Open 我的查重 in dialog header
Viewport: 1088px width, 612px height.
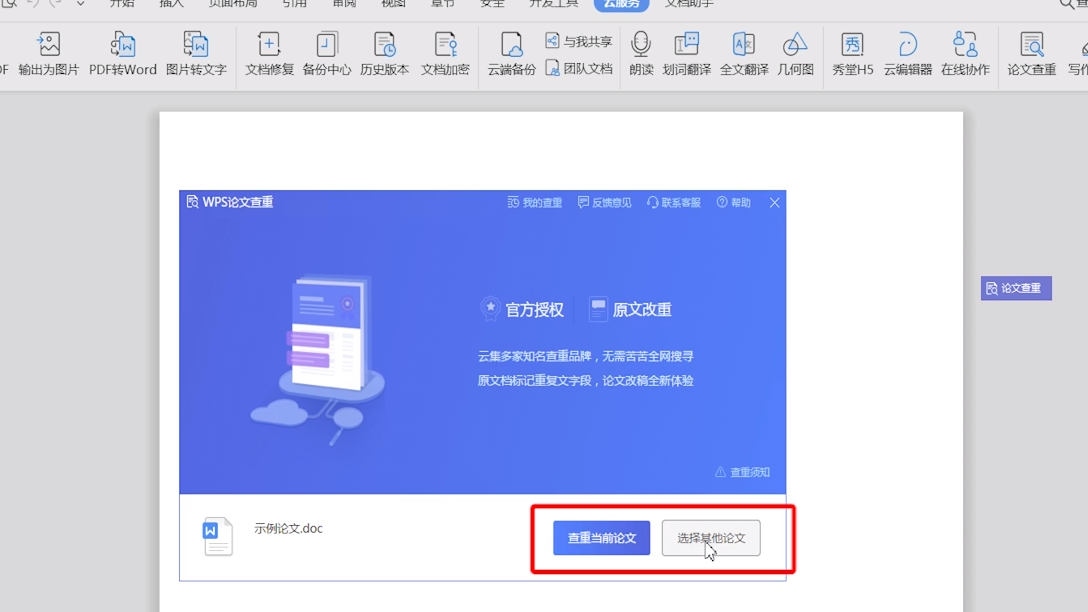click(x=534, y=203)
